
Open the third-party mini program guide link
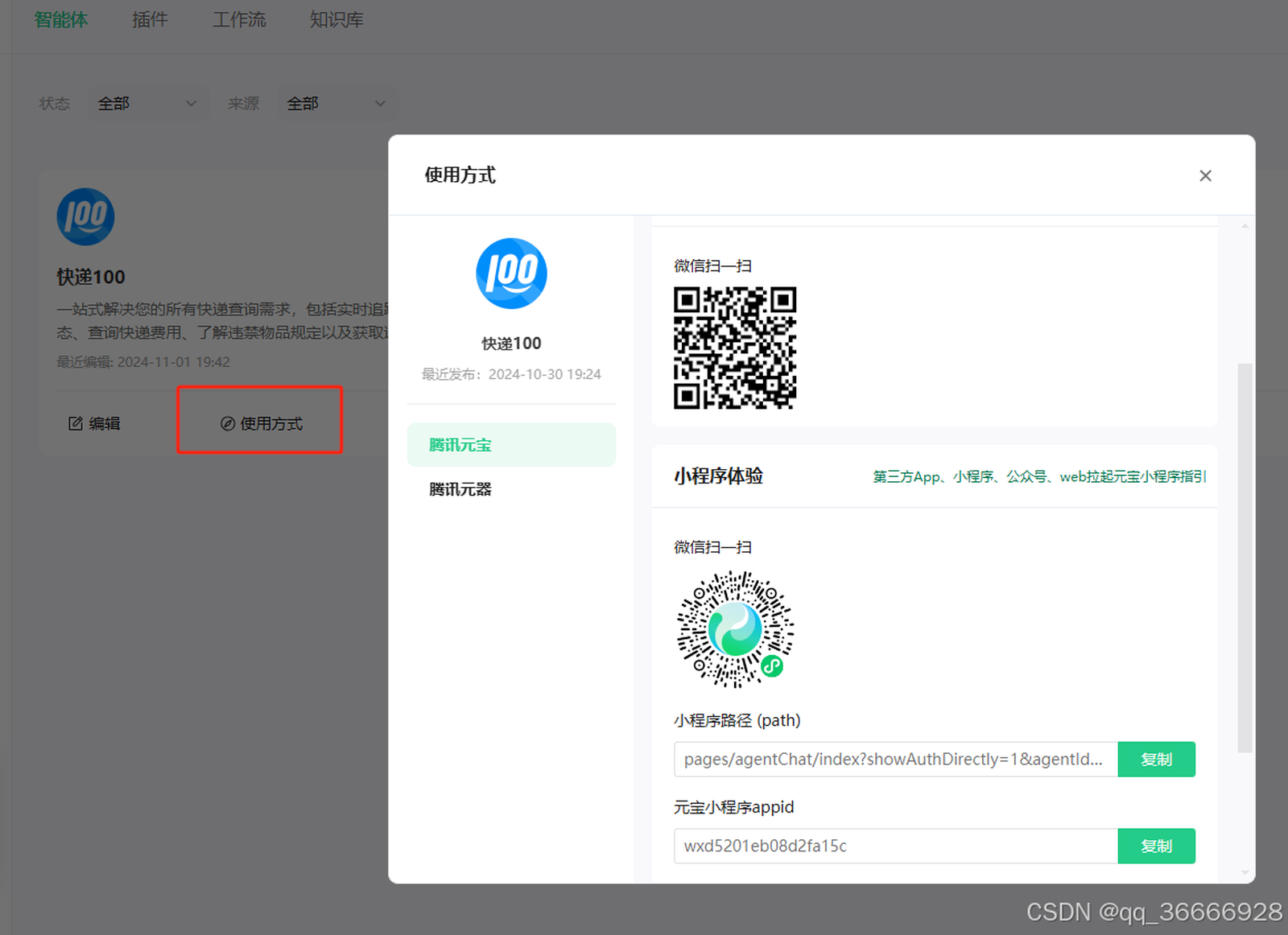coord(1039,477)
